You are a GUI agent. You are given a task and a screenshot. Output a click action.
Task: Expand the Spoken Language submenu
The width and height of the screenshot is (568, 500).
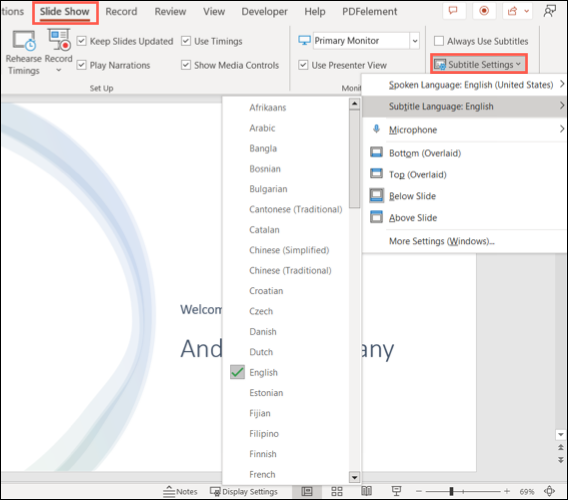click(x=562, y=84)
